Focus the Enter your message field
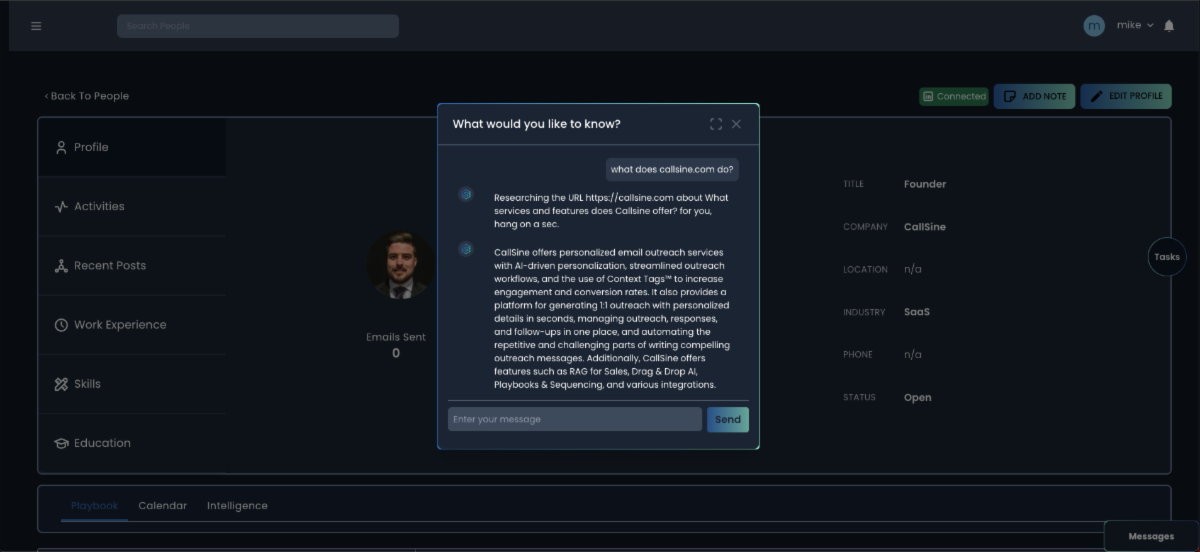The image size is (1200, 552). click(x=574, y=419)
